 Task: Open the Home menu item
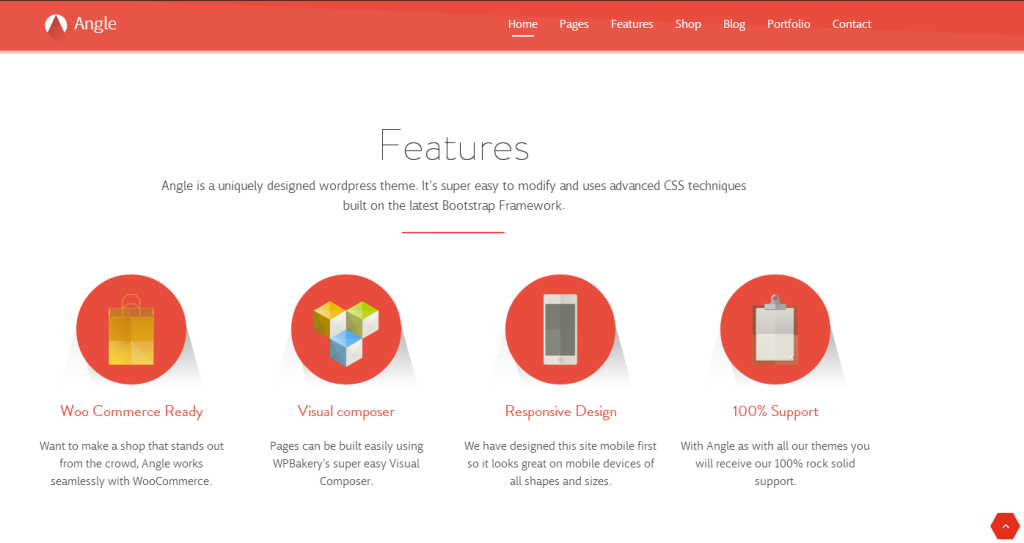pyautogui.click(x=522, y=24)
